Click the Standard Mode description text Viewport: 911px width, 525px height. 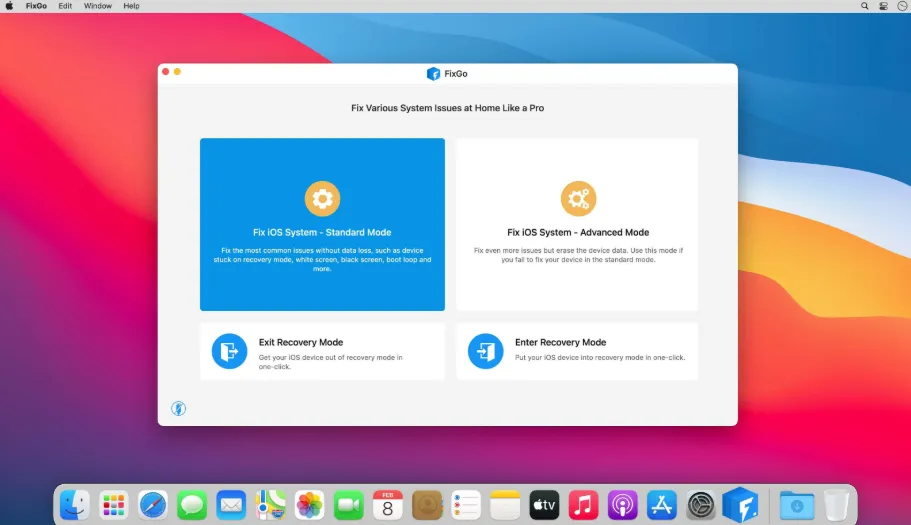[322, 260]
